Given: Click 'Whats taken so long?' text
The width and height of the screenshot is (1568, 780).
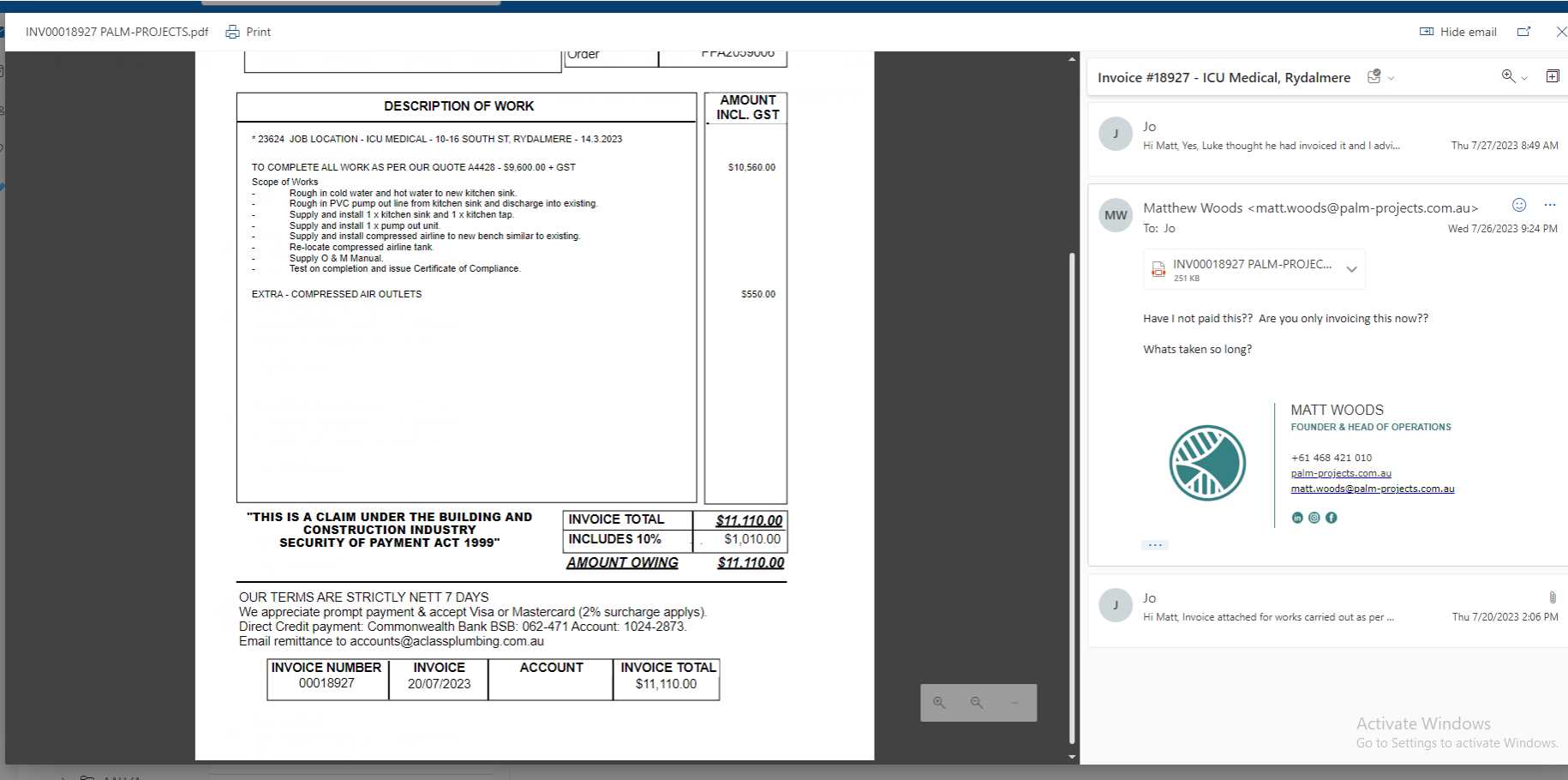Looking at the screenshot, I should 1197,349.
